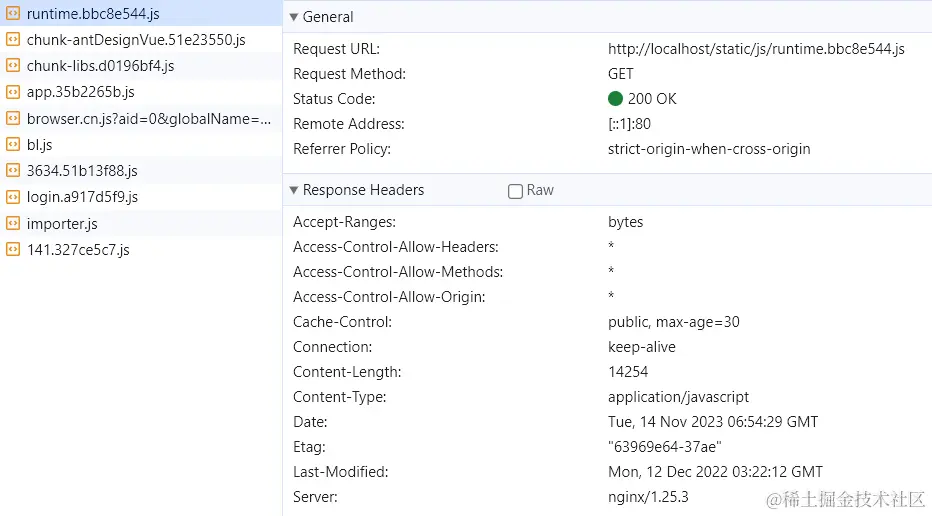Click the Access-Control-Allow-Headers label
Image resolution: width=932 pixels, height=516 pixels.
[x=396, y=247]
